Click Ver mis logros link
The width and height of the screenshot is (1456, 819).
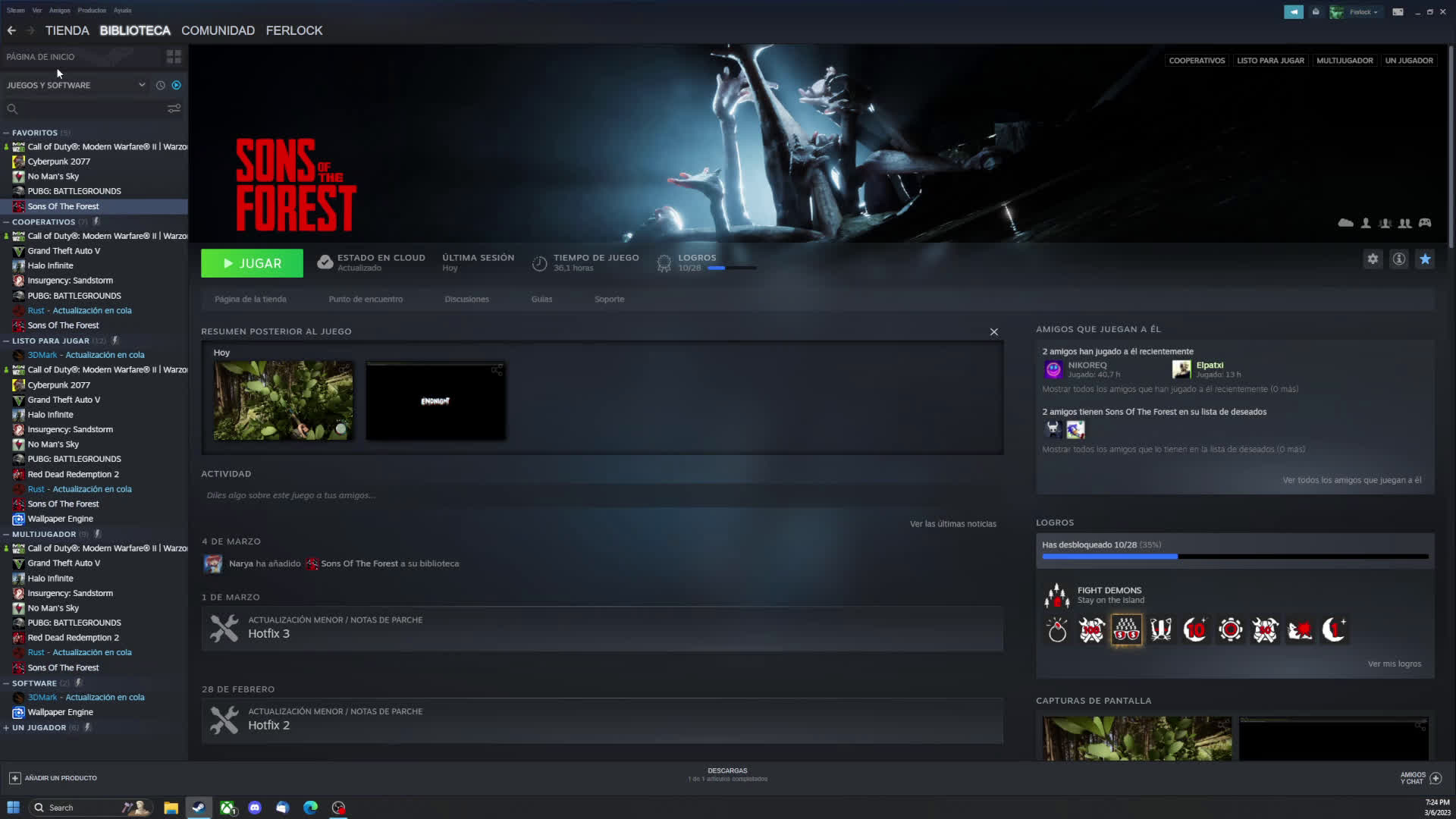pyautogui.click(x=1394, y=664)
